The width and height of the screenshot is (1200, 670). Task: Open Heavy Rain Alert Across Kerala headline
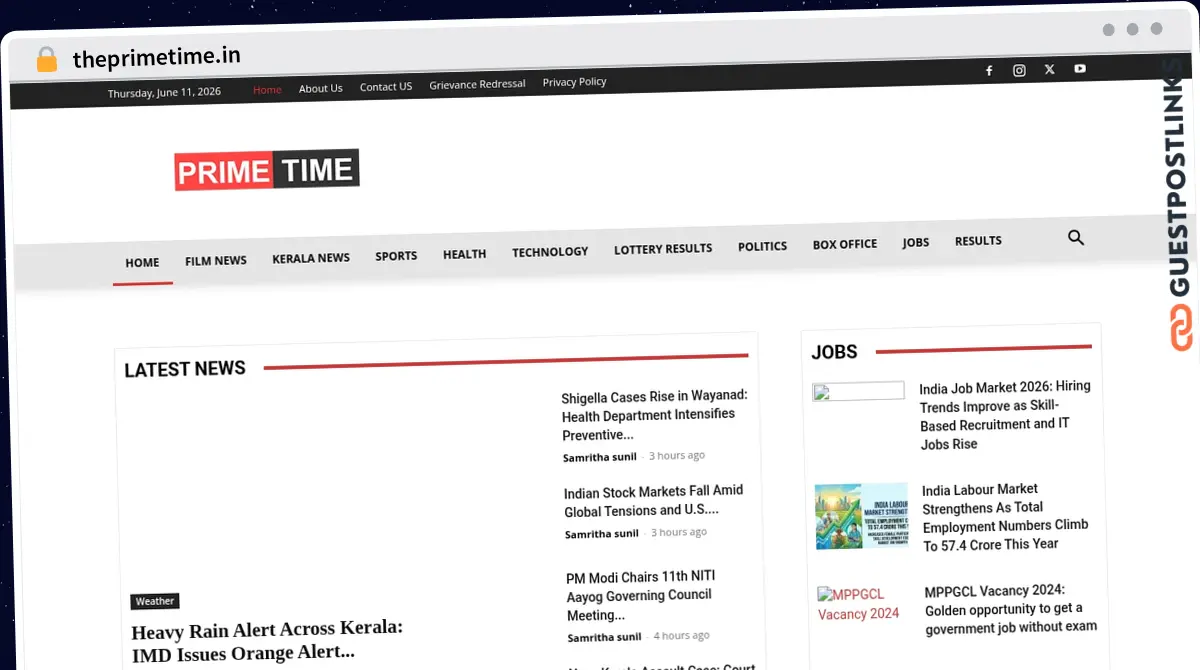[x=267, y=640]
